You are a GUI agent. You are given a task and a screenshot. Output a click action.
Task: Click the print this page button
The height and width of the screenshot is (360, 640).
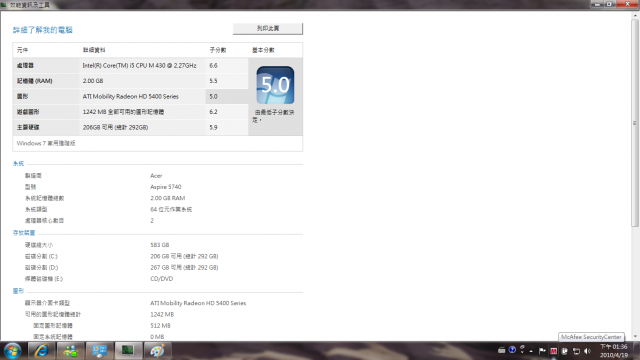268,29
